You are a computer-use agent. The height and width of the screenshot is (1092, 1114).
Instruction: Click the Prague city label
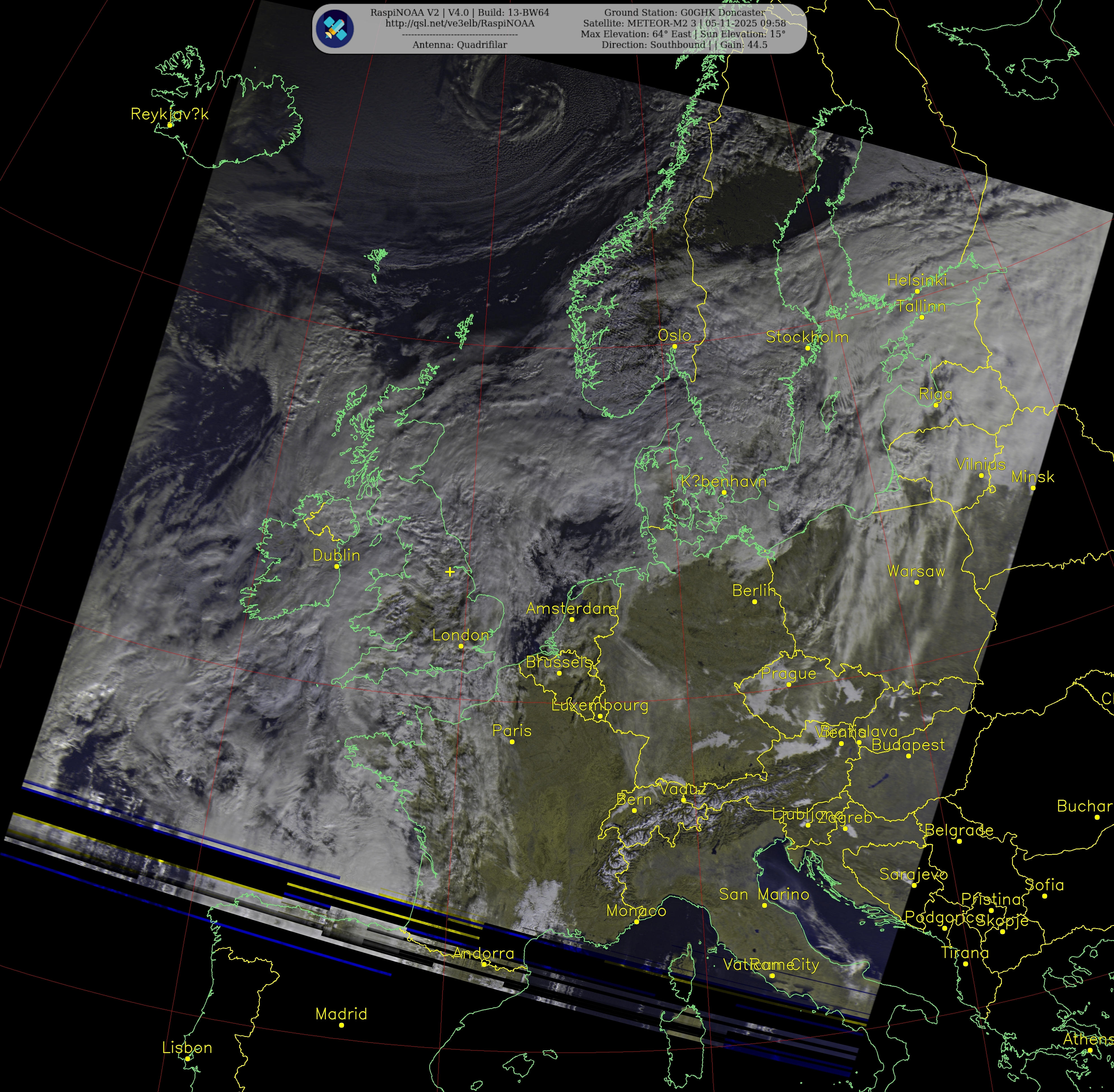pos(788,673)
